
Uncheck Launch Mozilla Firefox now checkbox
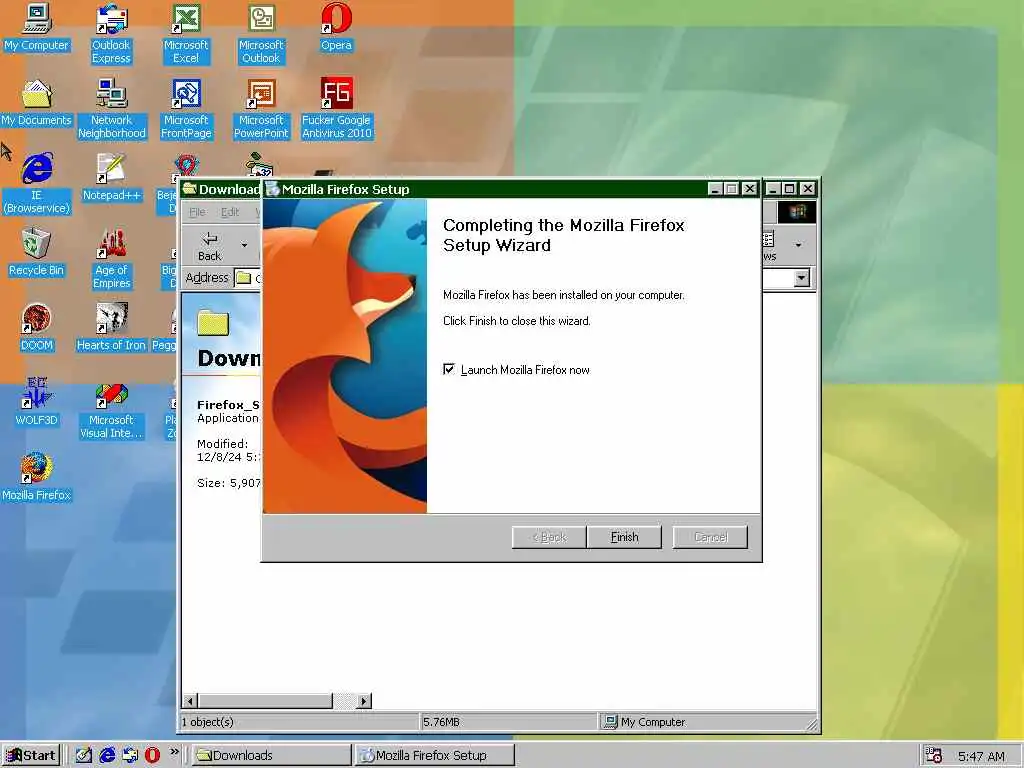[x=449, y=369]
